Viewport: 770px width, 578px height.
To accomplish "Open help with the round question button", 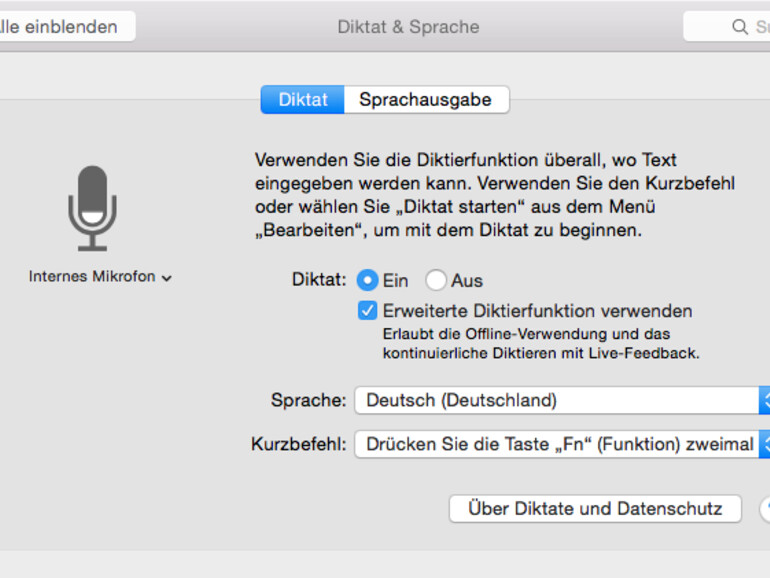I will [766, 509].
